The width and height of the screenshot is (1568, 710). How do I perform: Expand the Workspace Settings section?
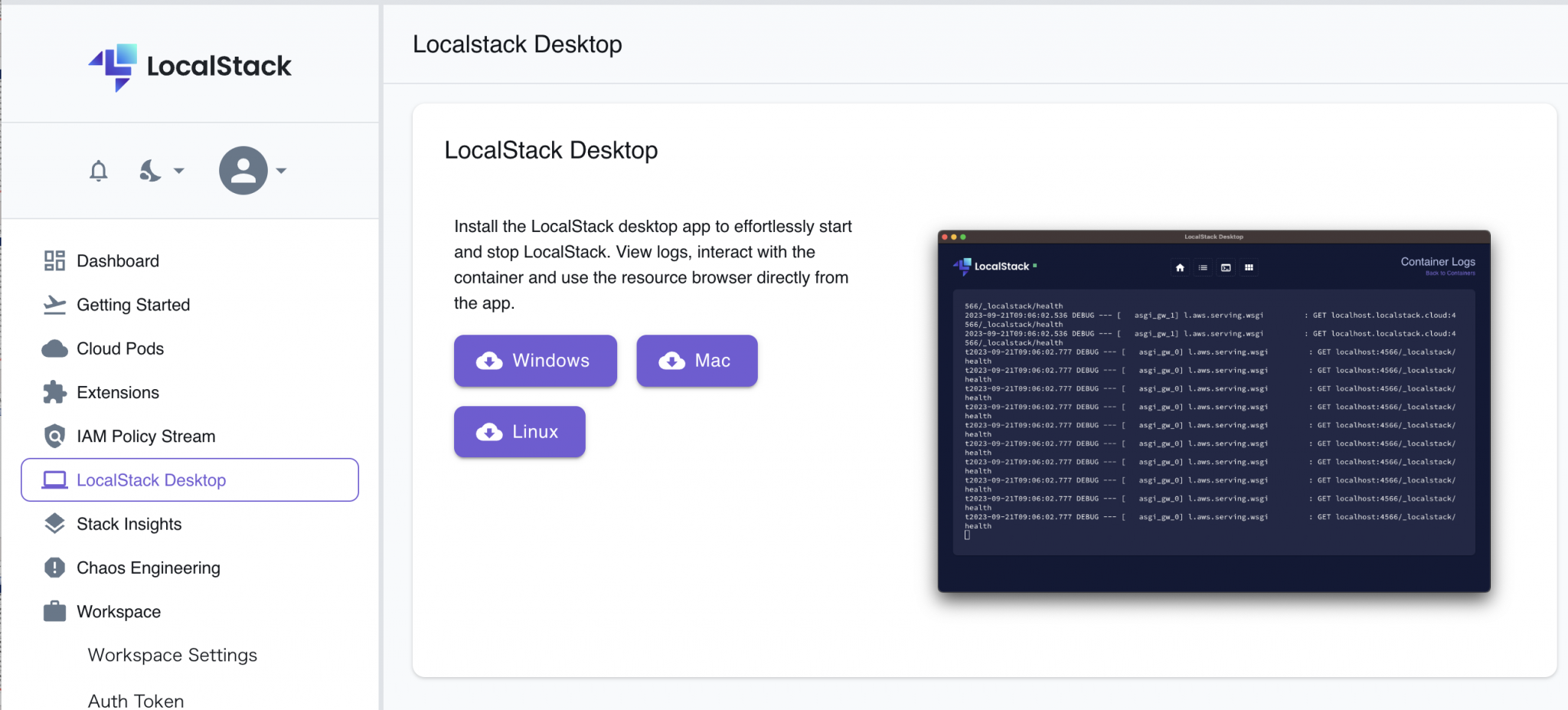(171, 655)
